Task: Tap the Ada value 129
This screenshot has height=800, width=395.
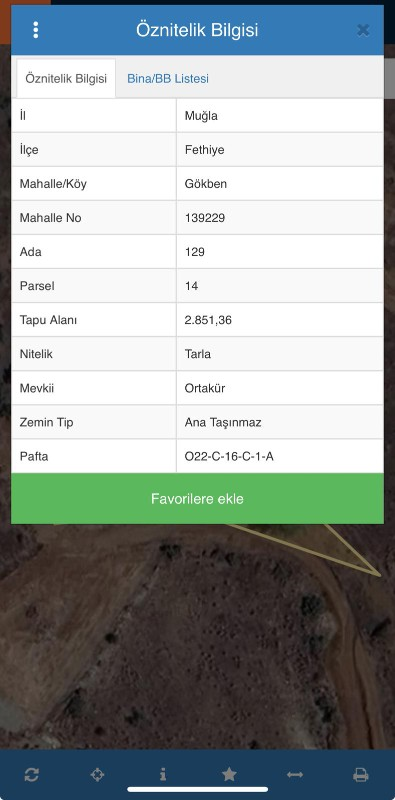Action: 194,252
